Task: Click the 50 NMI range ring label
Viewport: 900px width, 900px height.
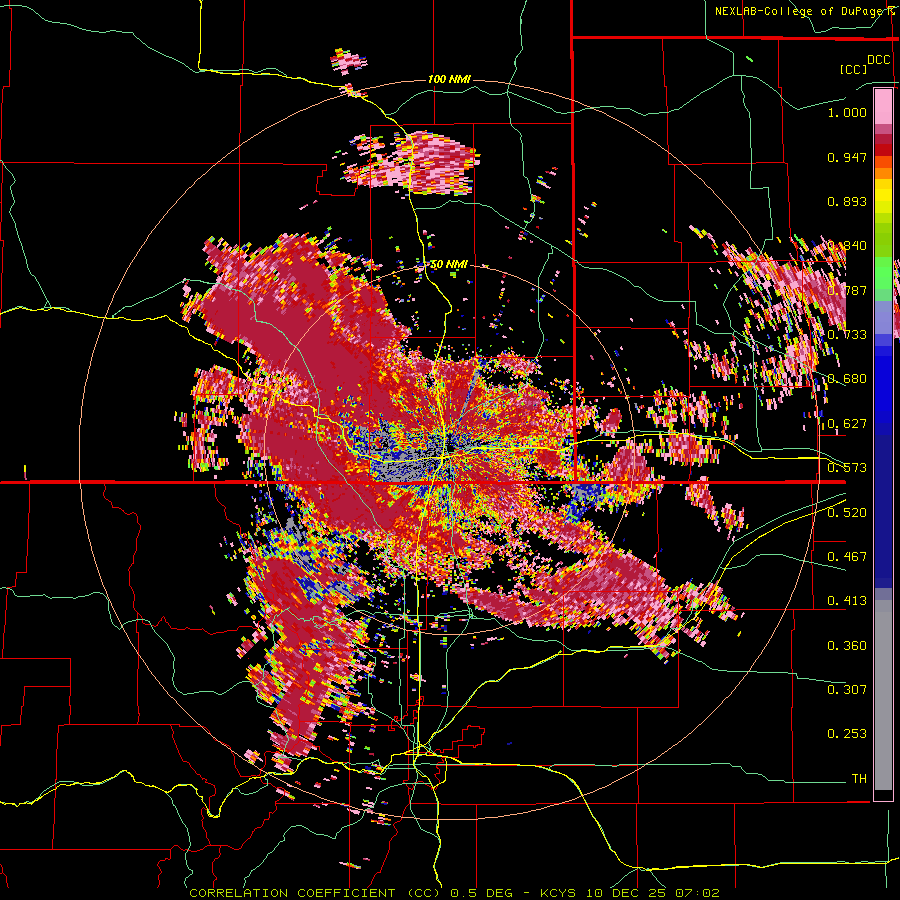Action: 449,265
